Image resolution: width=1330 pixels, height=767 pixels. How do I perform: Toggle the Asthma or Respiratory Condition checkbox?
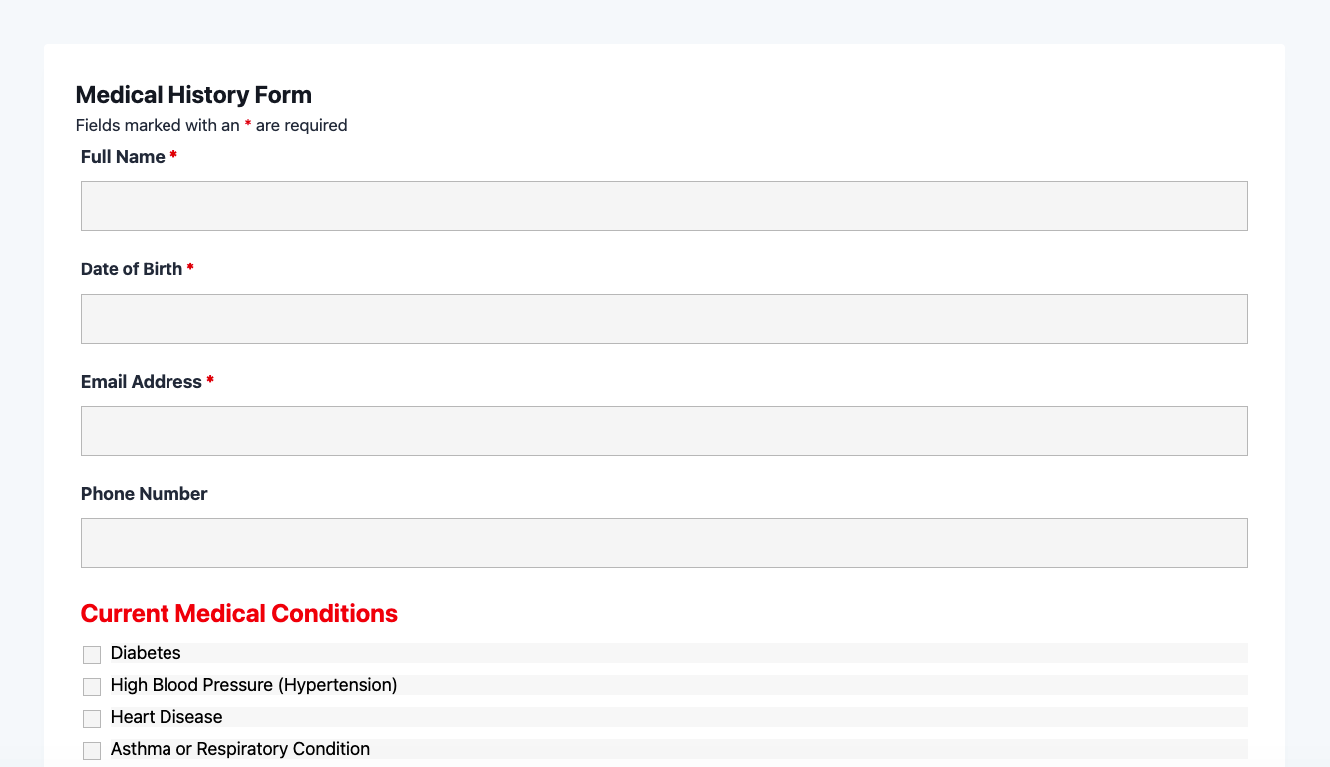coord(92,751)
